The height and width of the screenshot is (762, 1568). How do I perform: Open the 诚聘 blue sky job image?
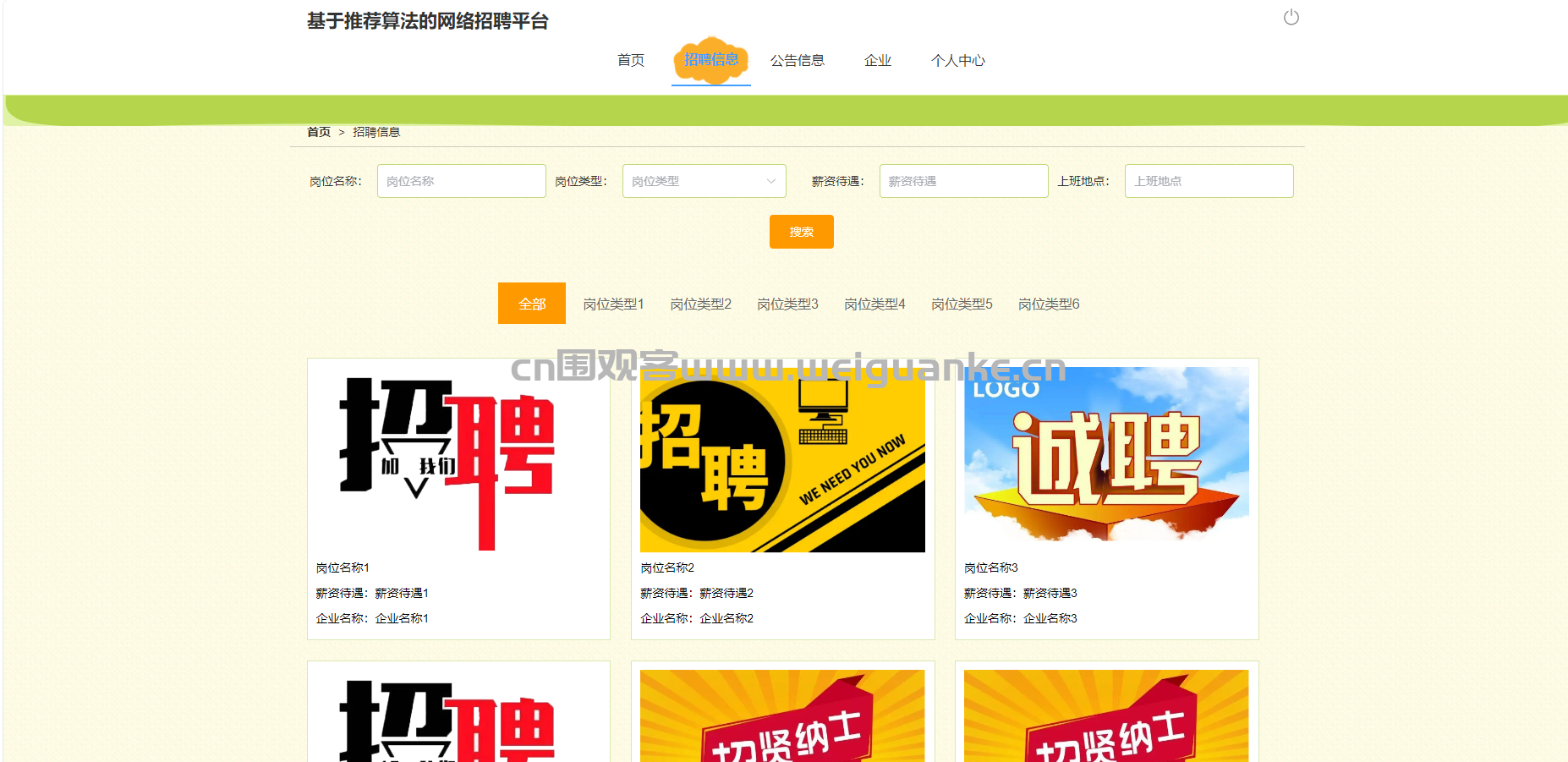click(1106, 455)
